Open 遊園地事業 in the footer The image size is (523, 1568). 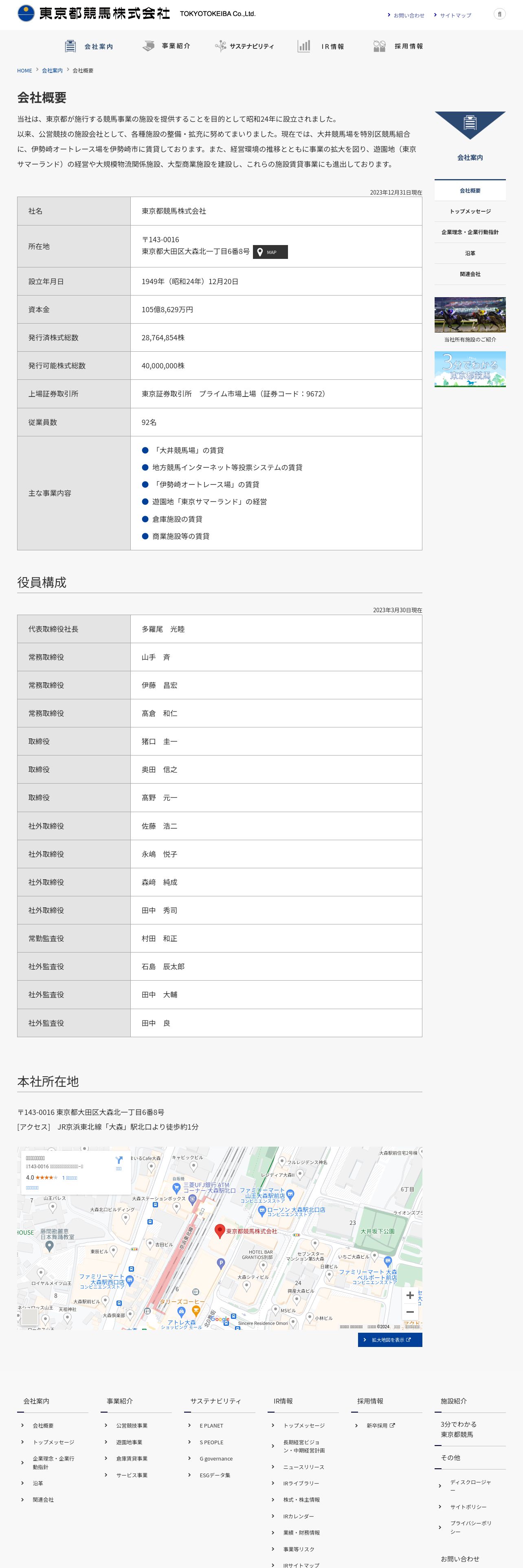129,1442
